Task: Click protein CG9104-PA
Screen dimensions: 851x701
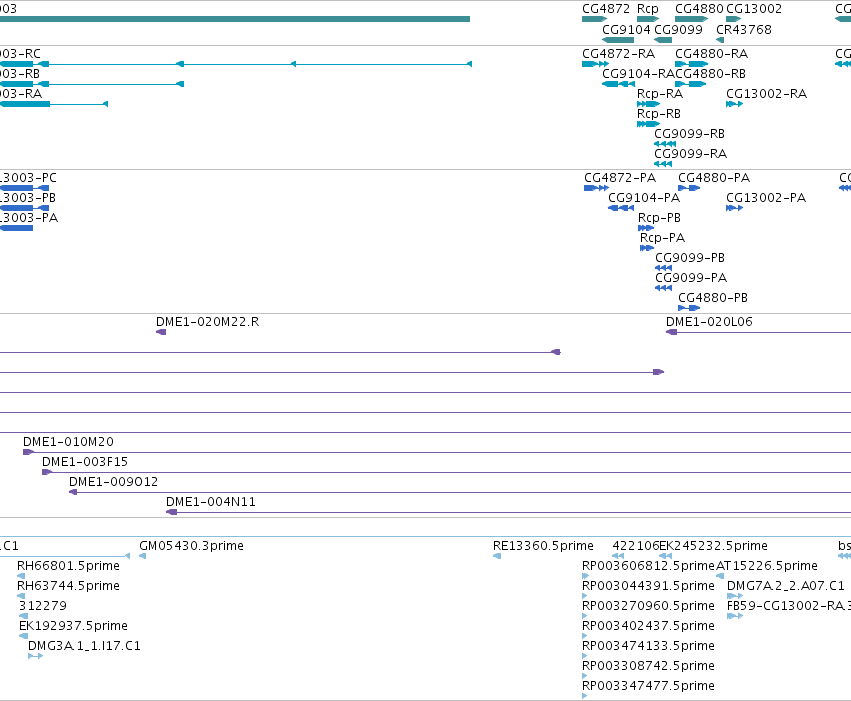Action: [x=644, y=198]
